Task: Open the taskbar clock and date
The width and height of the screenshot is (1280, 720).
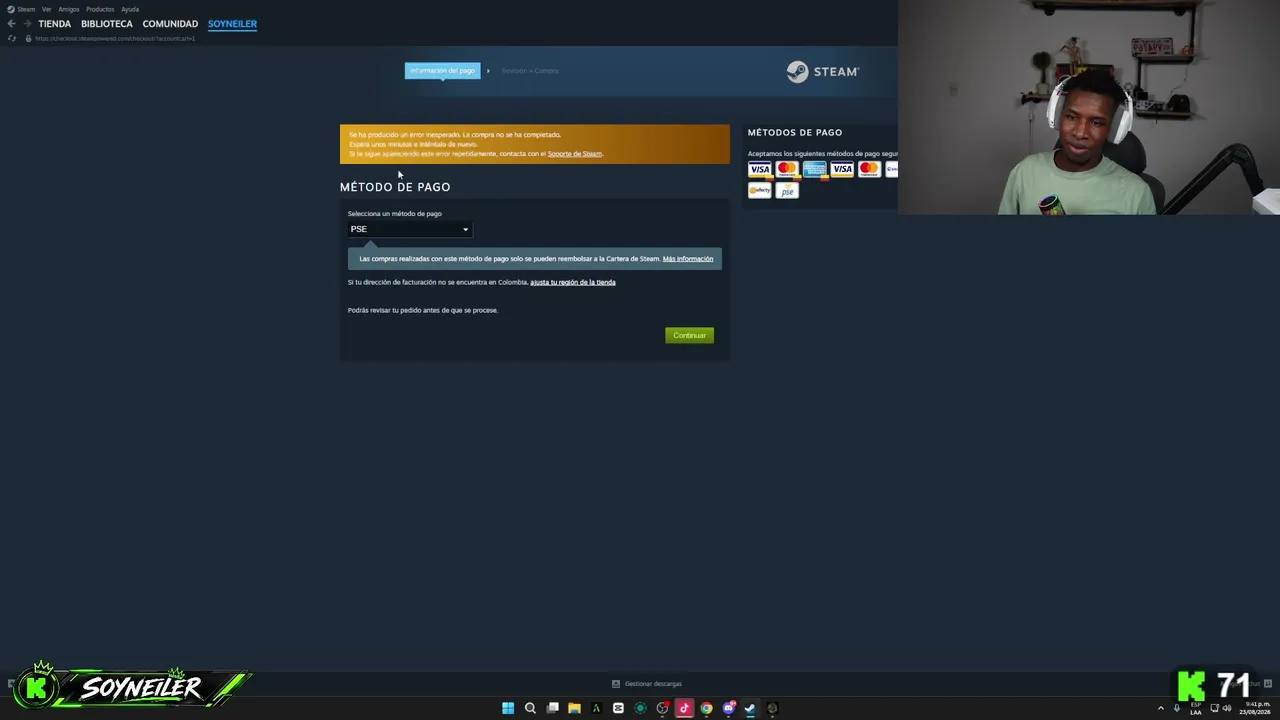Action: pyautogui.click(x=1255, y=708)
